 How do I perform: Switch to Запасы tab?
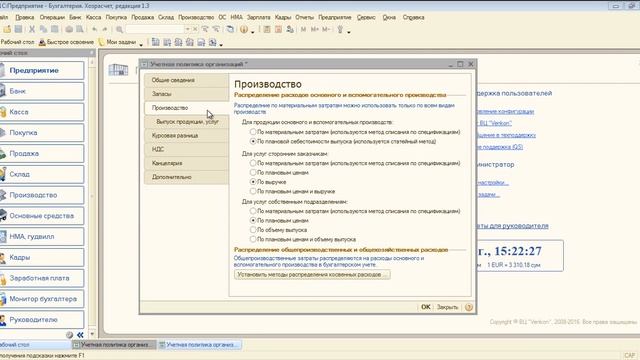186,94
